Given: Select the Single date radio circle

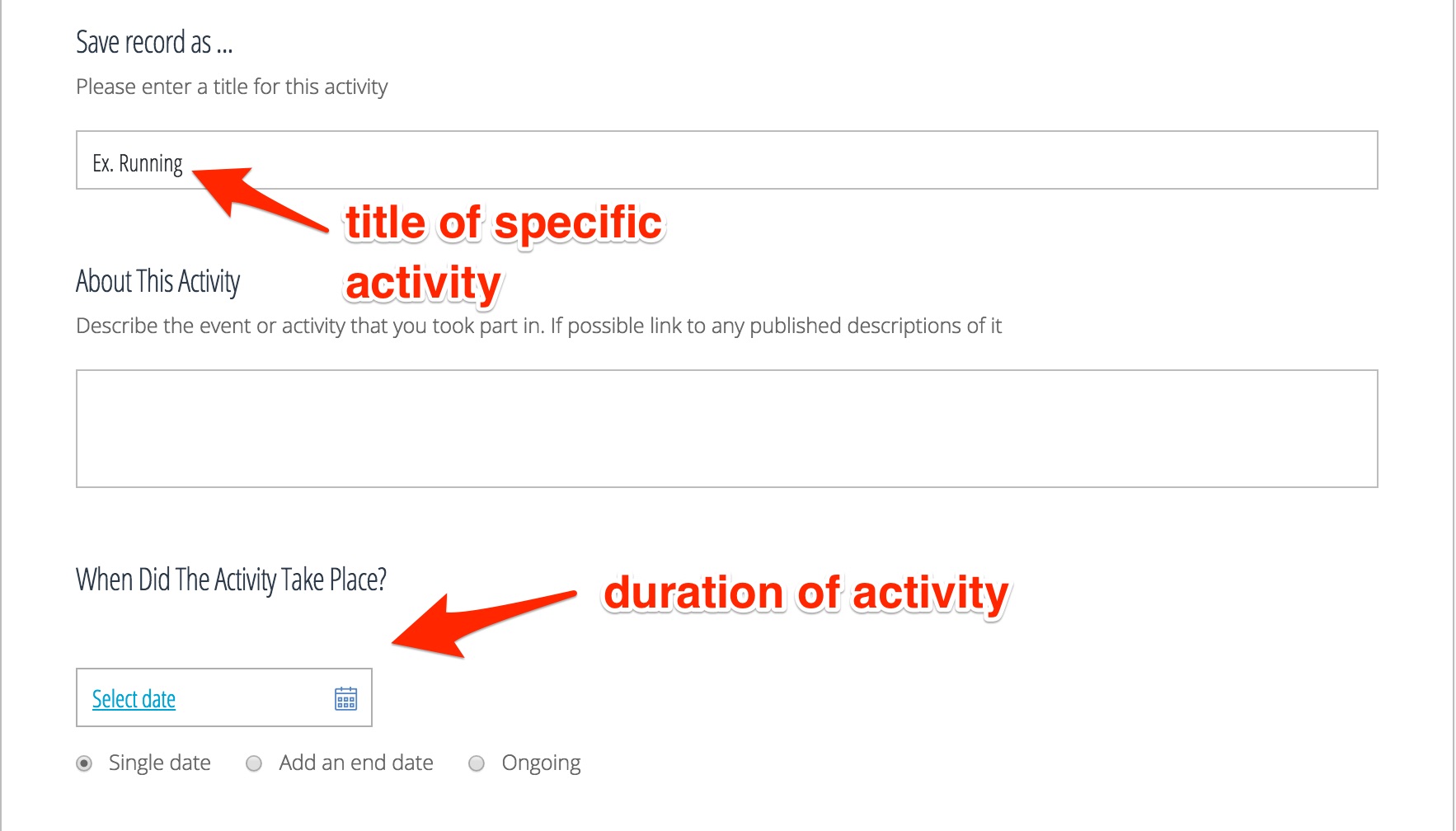Looking at the screenshot, I should (84, 763).
